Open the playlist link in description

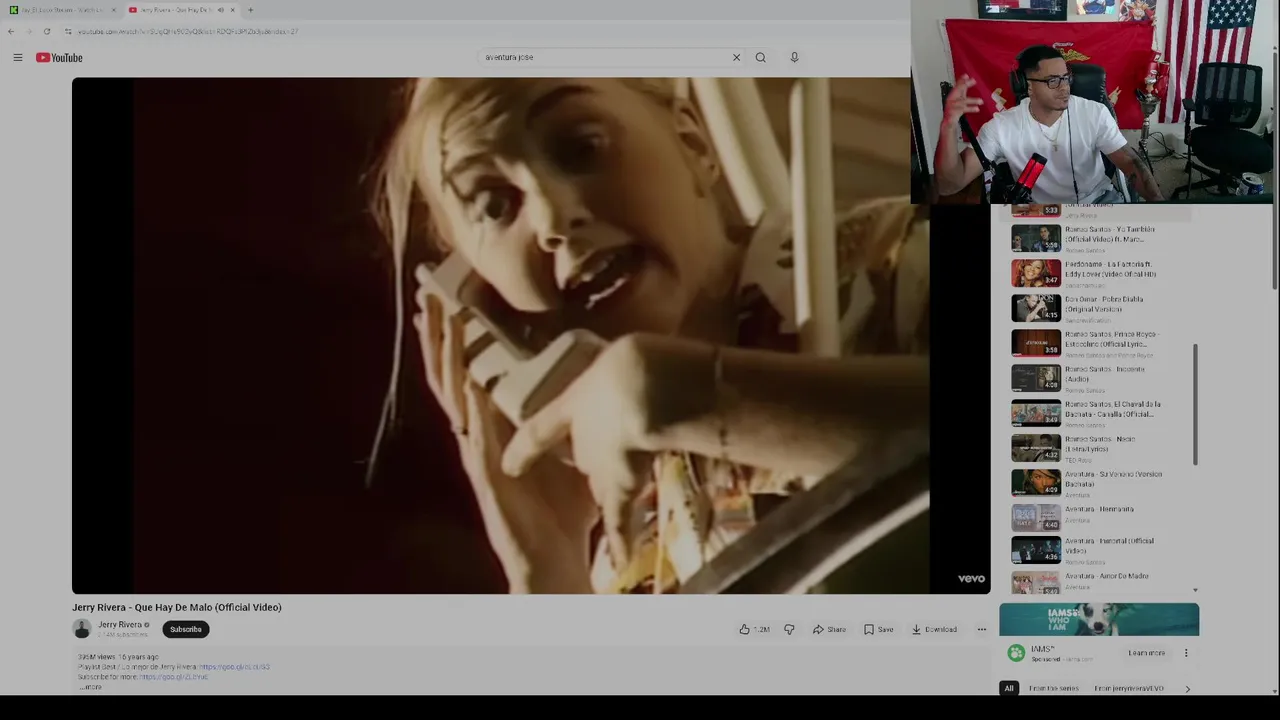[x=234, y=667]
